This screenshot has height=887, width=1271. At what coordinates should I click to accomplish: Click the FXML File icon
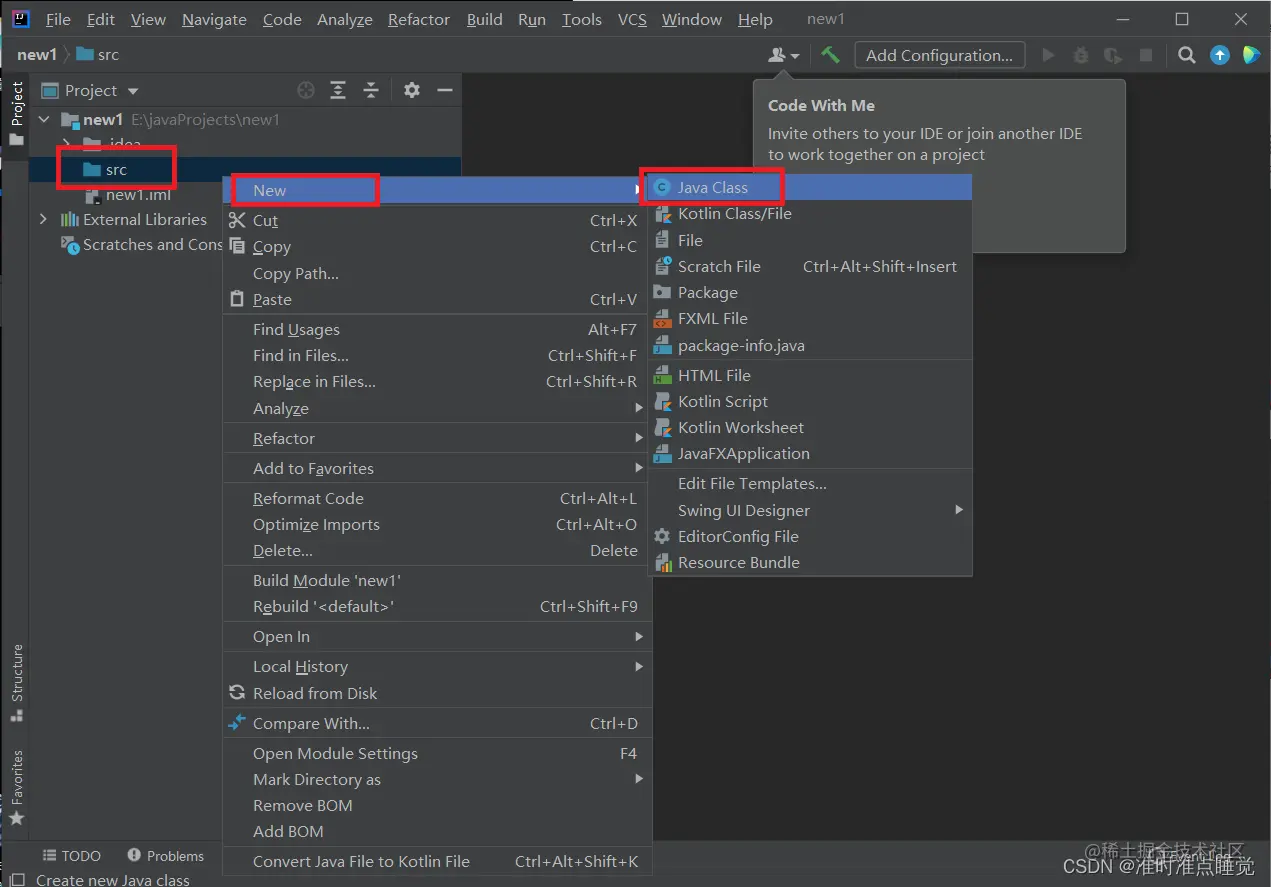click(x=662, y=319)
